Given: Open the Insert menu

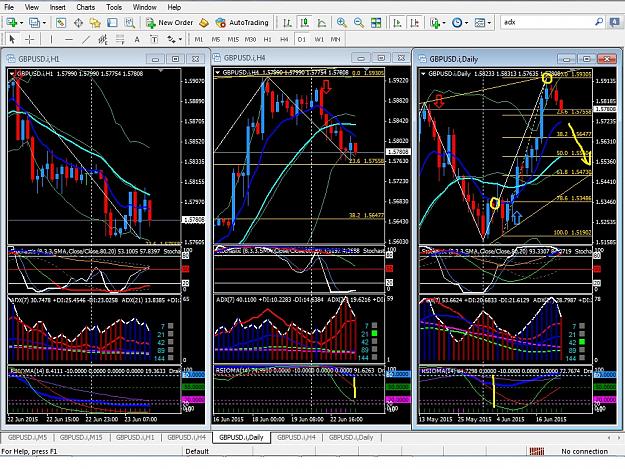Looking at the screenshot, I should click(x=58, y=7).
